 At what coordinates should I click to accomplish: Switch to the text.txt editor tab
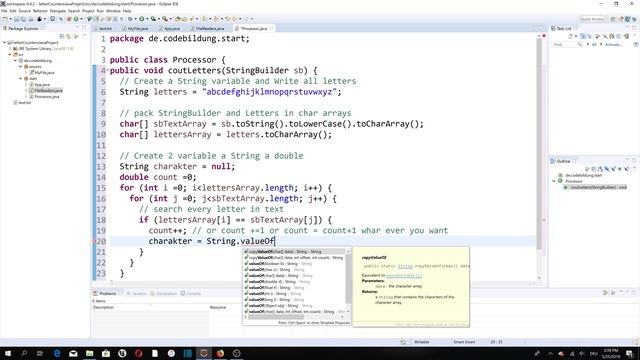(x=104, y=29)
